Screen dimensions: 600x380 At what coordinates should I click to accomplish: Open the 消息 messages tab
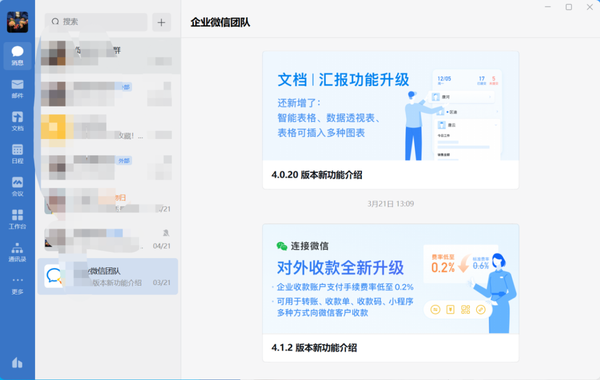pos(17,56)
